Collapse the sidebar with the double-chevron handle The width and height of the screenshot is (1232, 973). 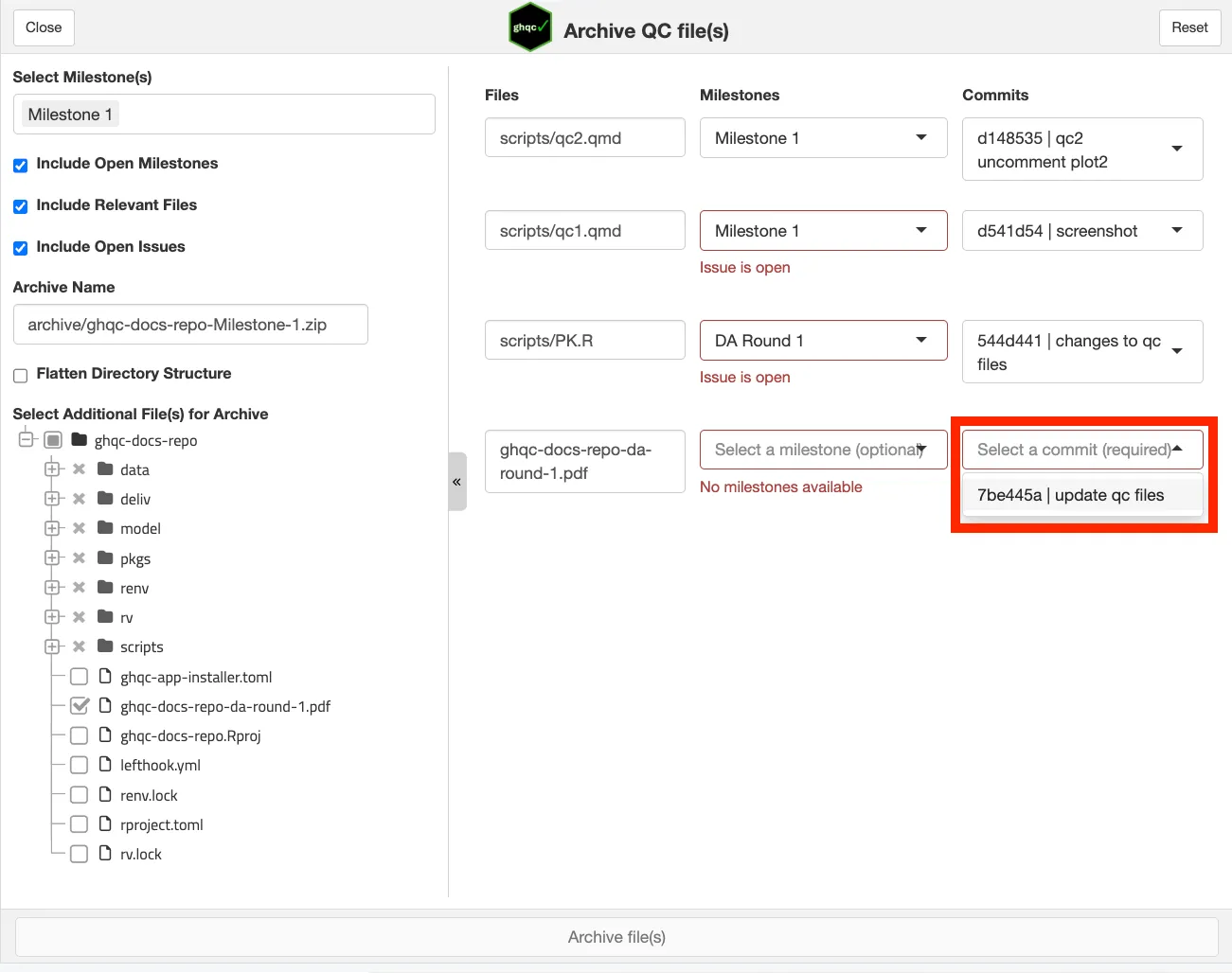click(456, 482)
